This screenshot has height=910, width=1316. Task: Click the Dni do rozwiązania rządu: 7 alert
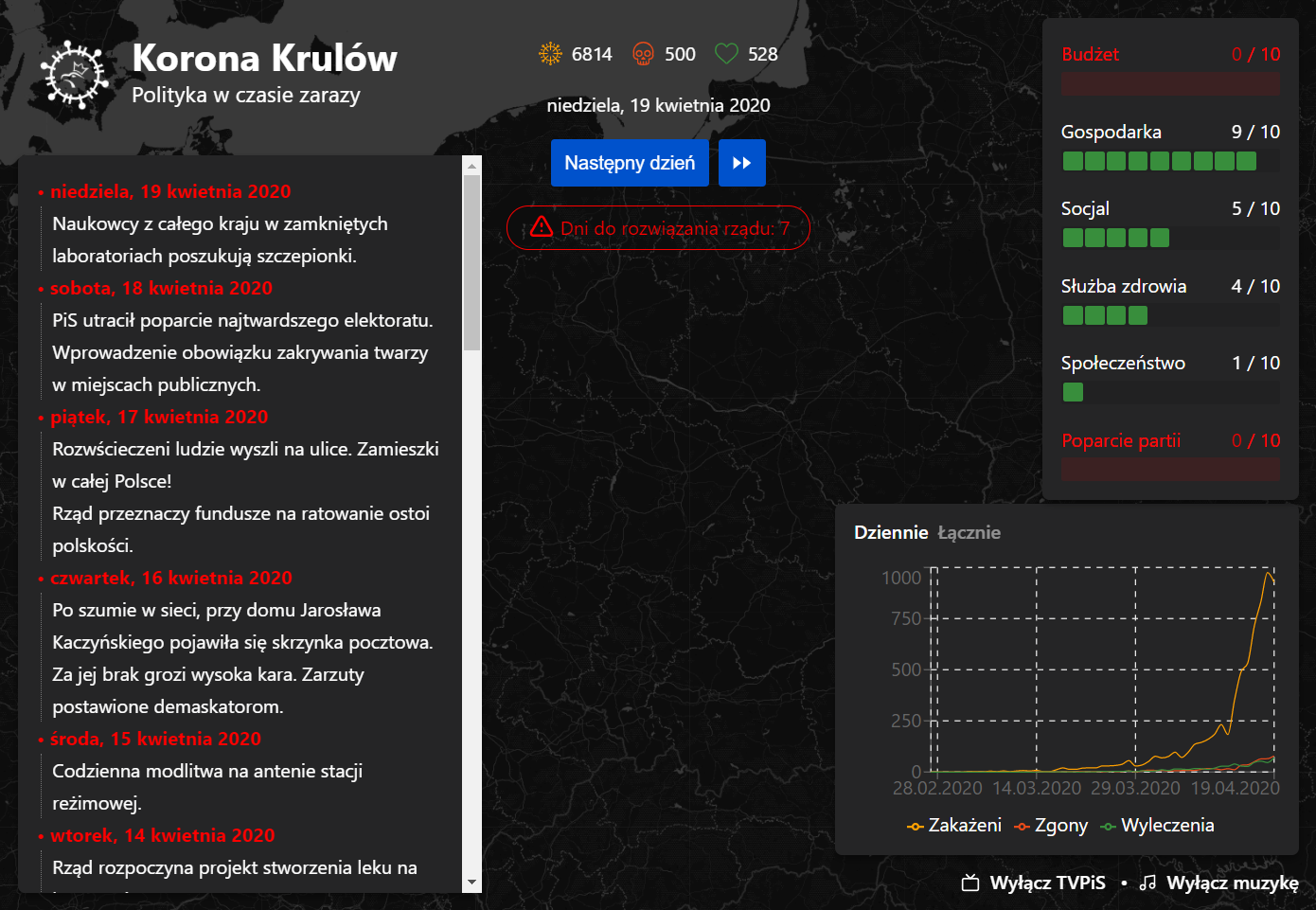(658, 227)
